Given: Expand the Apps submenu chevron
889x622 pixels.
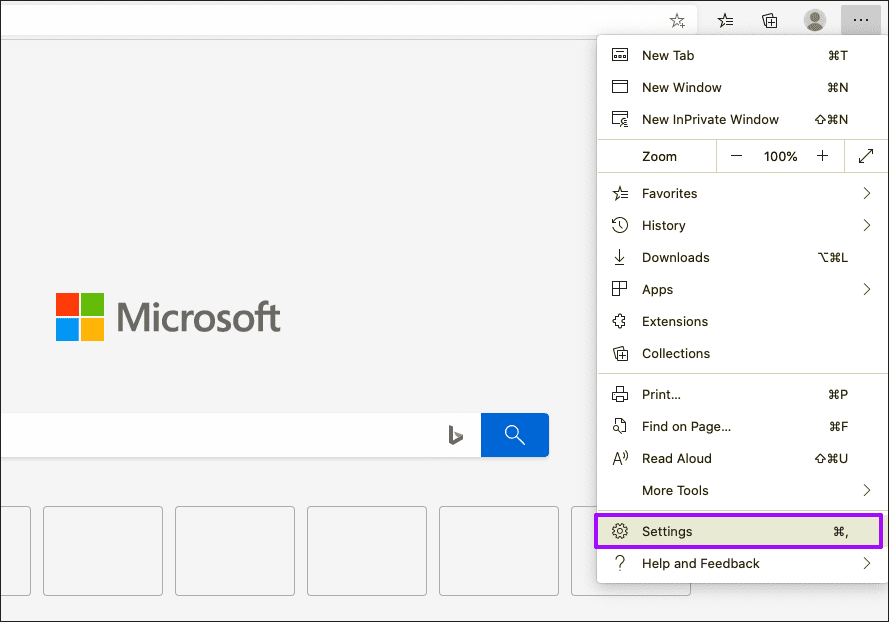Looking at the screenshot, I should click(x=866, y=289).
